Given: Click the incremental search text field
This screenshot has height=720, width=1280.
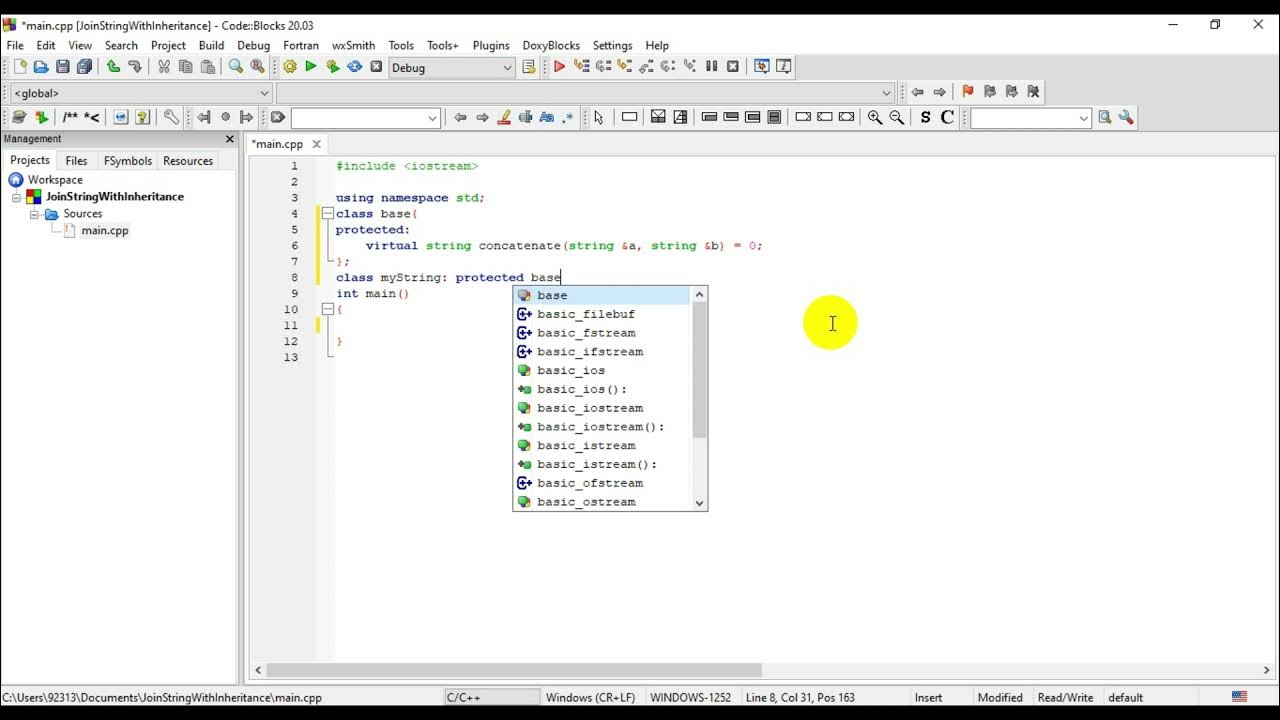Looking at the screenshot, I should click(358, 118).
